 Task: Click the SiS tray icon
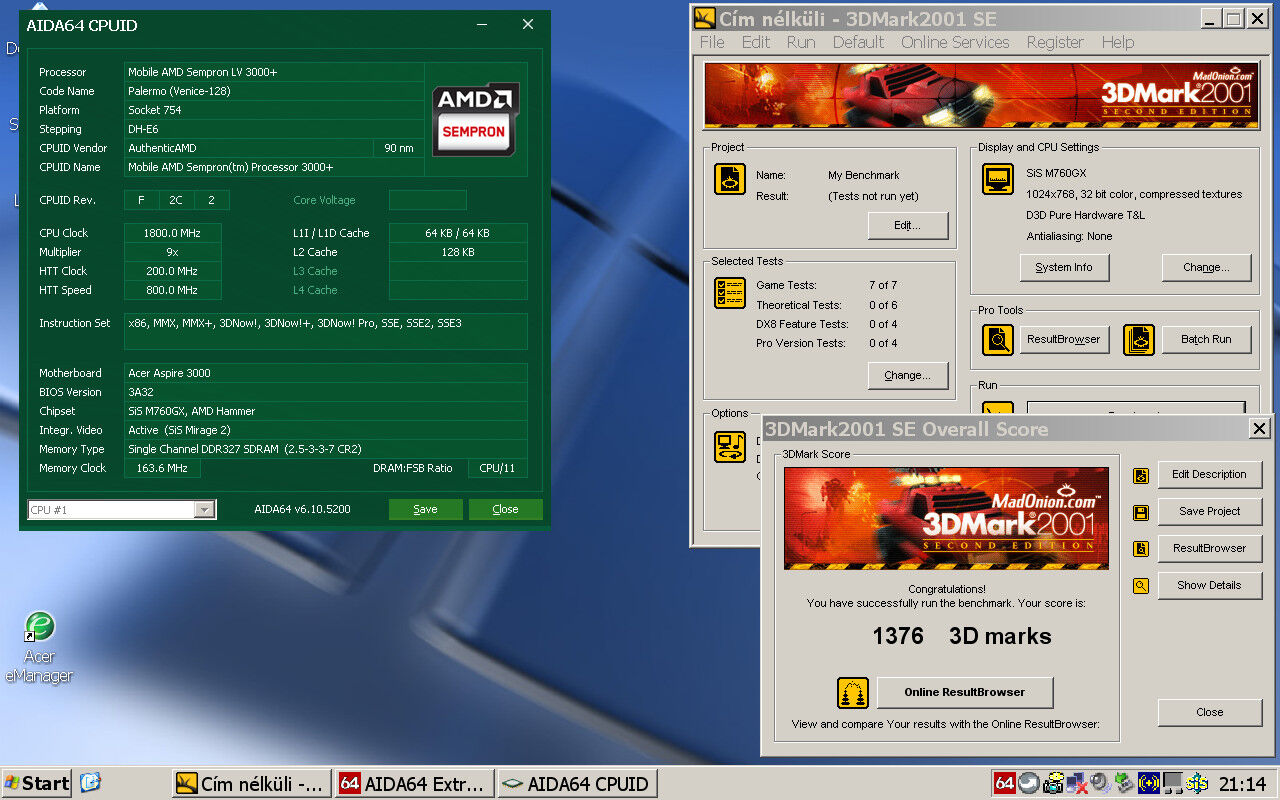click(1197, 783)
